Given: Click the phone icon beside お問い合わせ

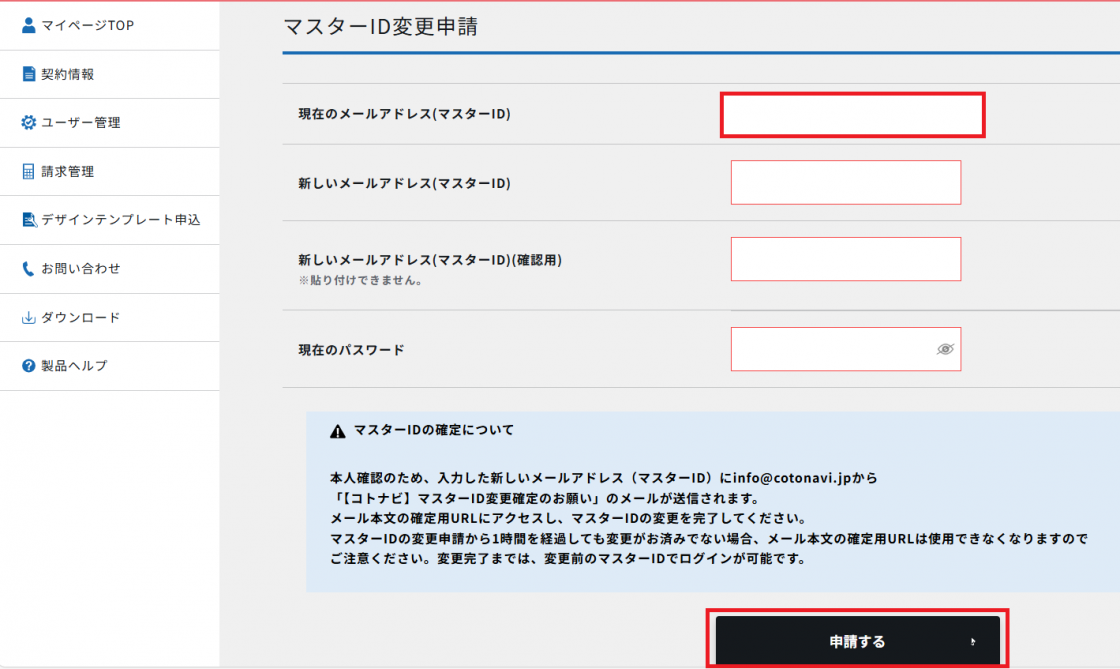Looking at the screenshot, I should pyautogui.click(x=29, y=269).
